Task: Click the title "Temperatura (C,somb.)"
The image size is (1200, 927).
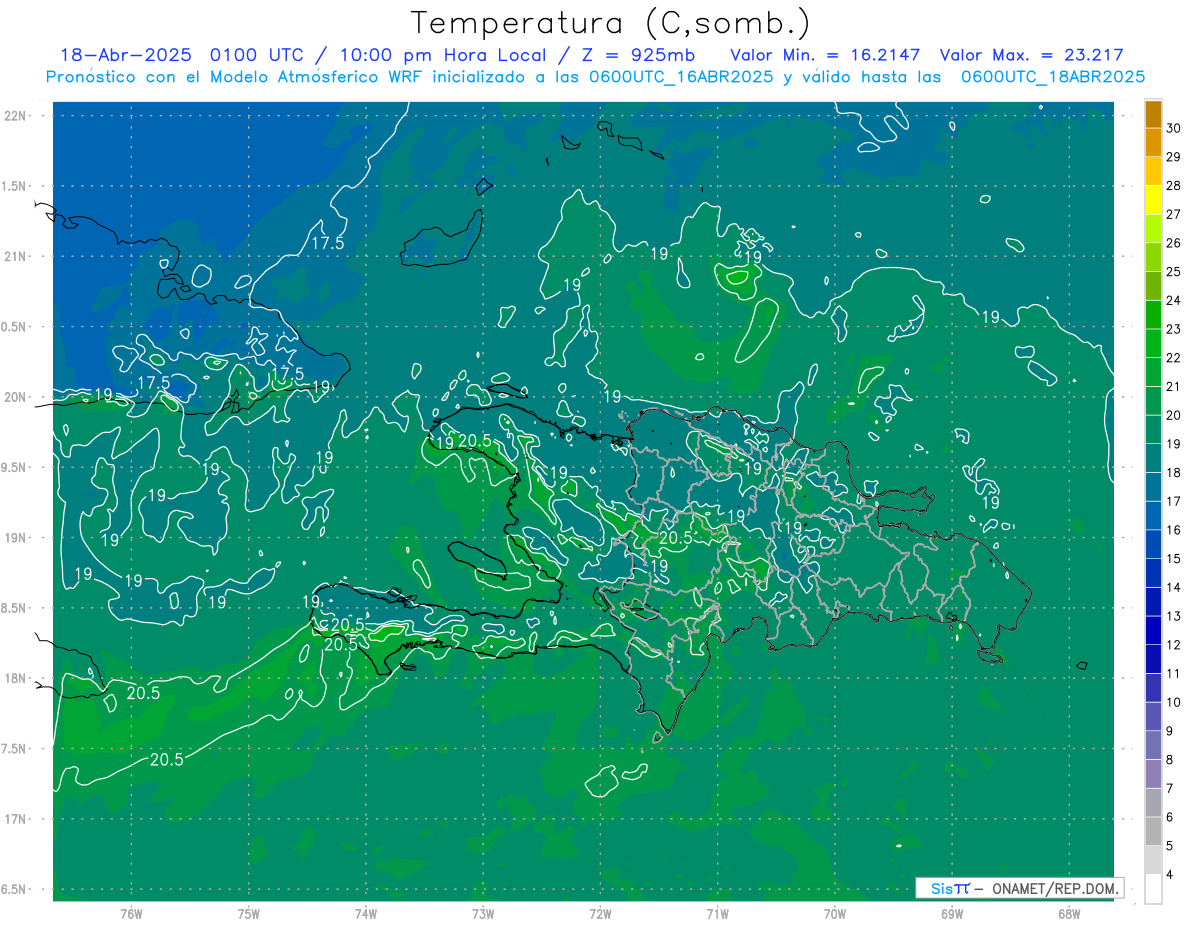Action: click(x=611, y=22)
